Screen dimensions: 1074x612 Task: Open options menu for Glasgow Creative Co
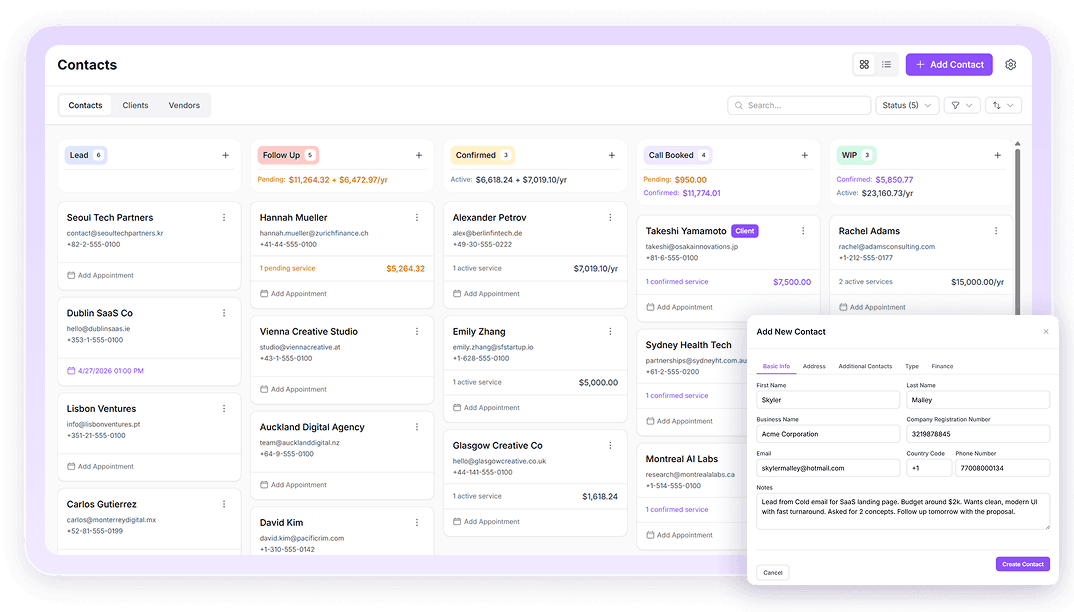[610, 445]
